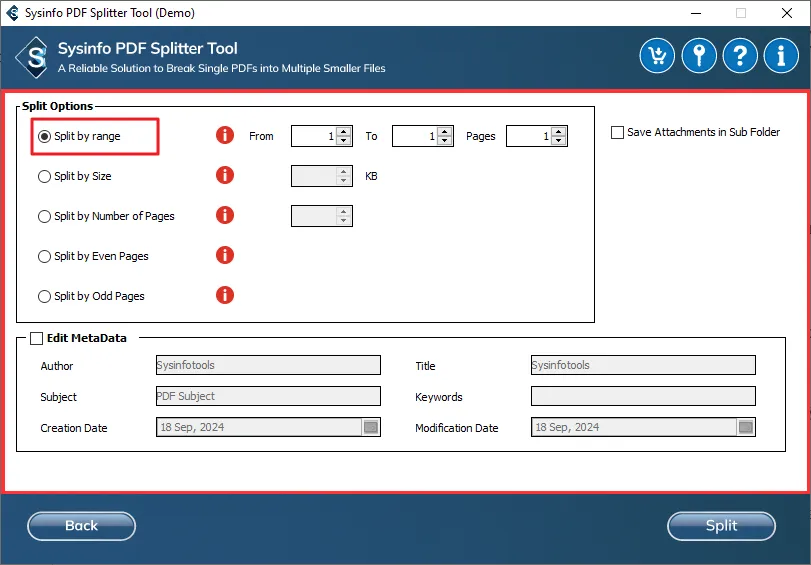Click the question mark help icon
The height and width of the screenshot is (565, 811).
[740, 55]
